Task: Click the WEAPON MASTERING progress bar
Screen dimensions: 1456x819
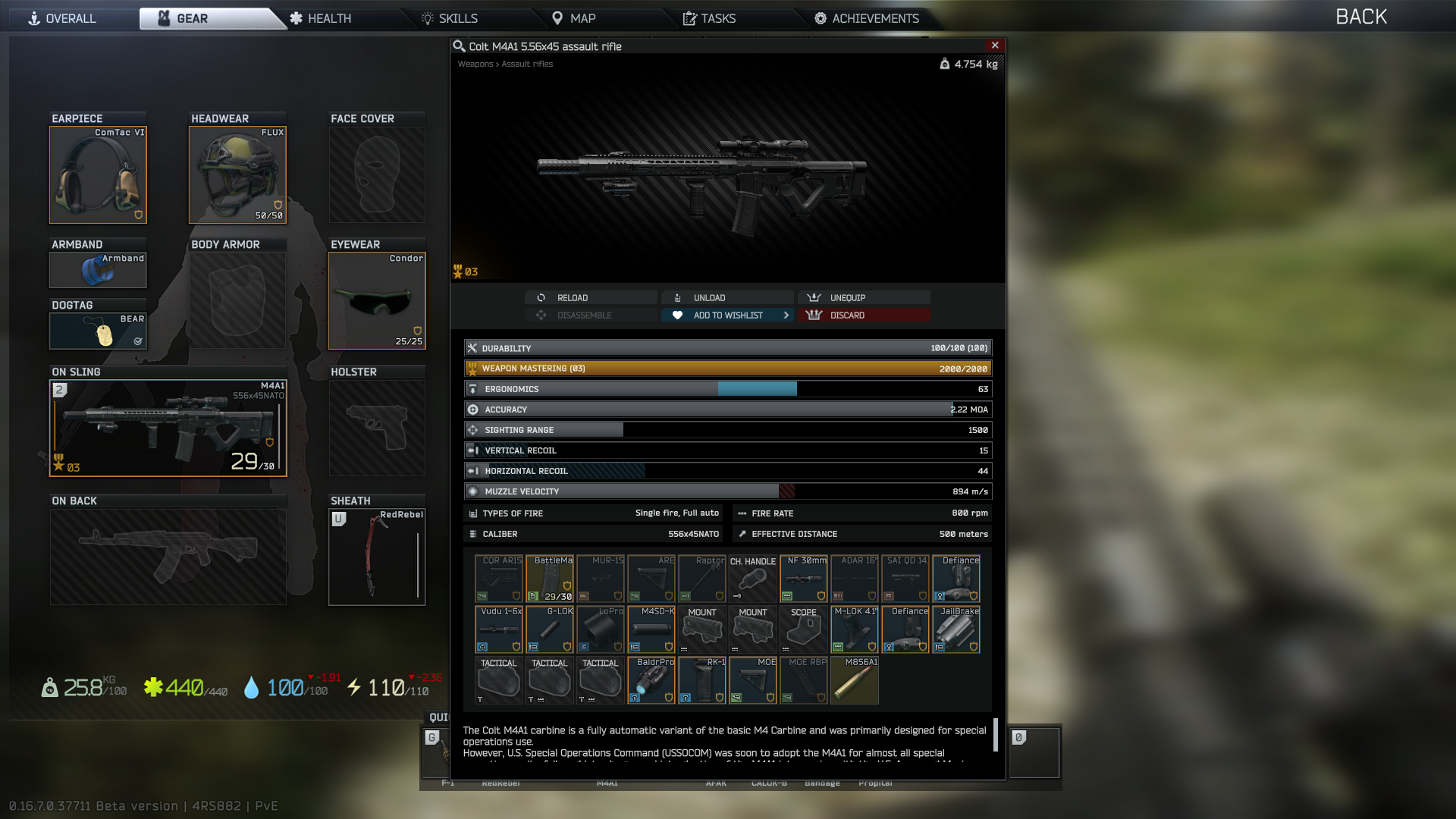Action: [728, 369]
